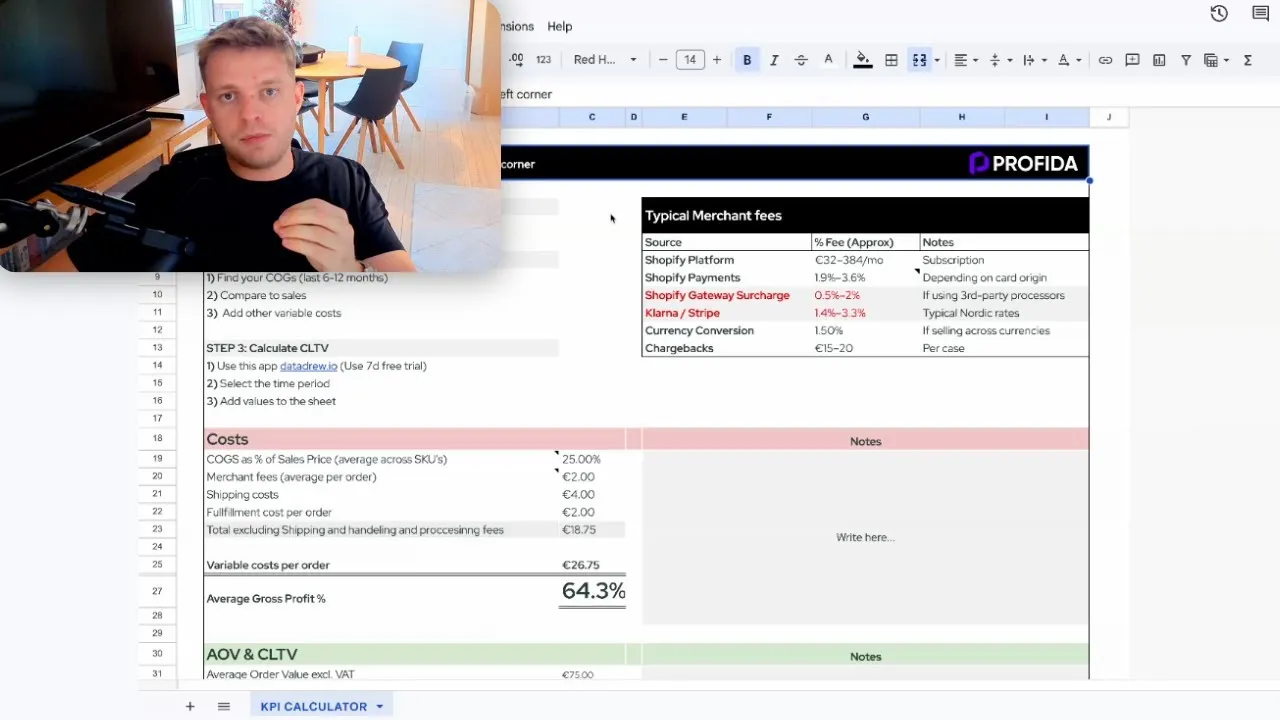Toggle bold formatting
Viewport: 1280px width, 720px height.
click(x=747, y=60)
